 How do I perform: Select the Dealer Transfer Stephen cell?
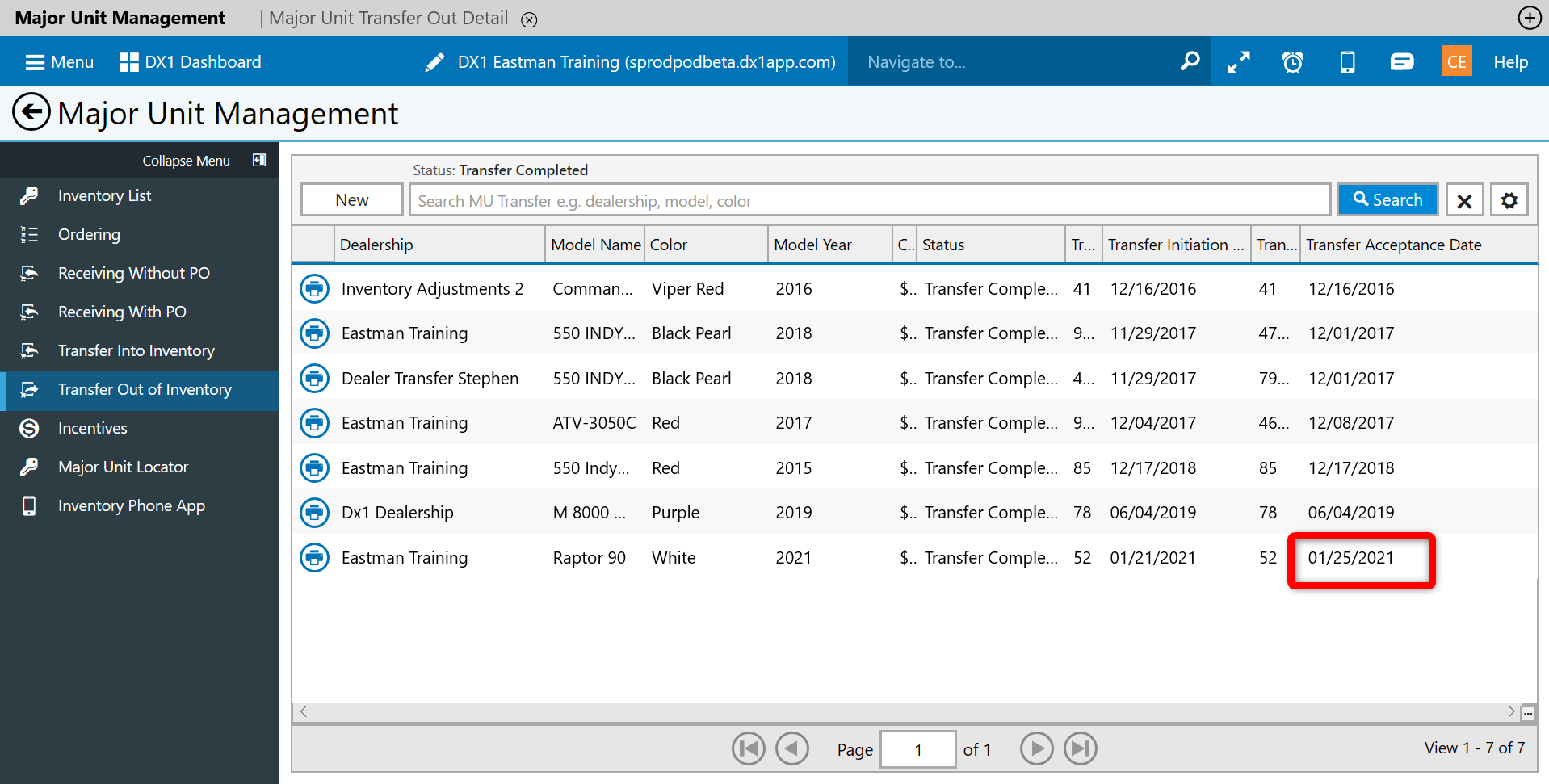[x=430, y=379]
